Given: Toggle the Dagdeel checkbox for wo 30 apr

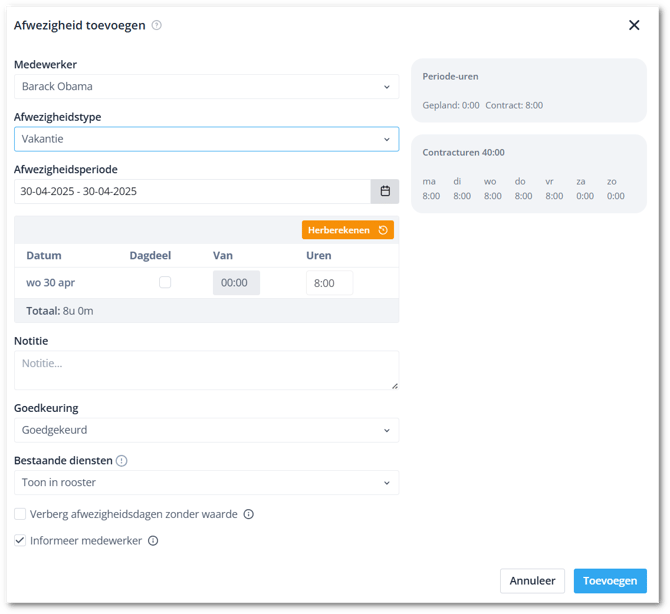Looking at the screenshot, I should click(165, 283).
